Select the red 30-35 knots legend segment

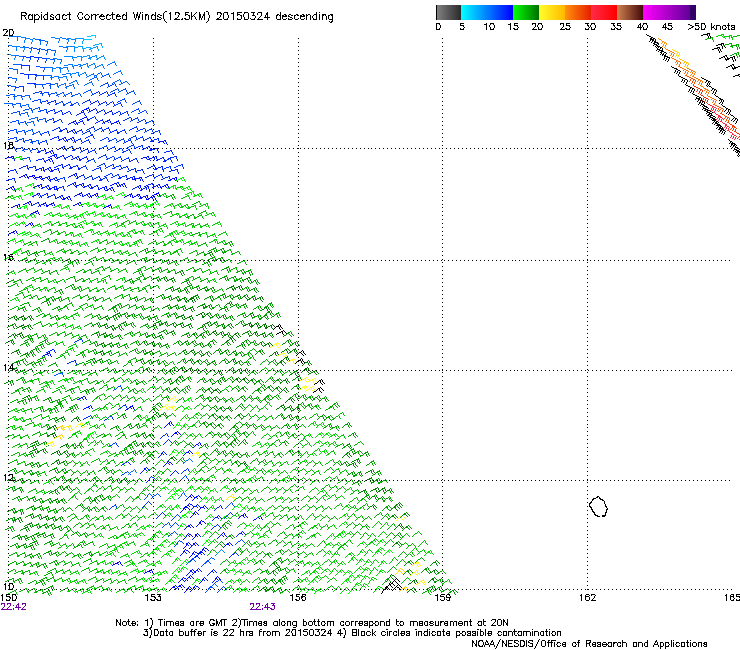coord(604,12)
